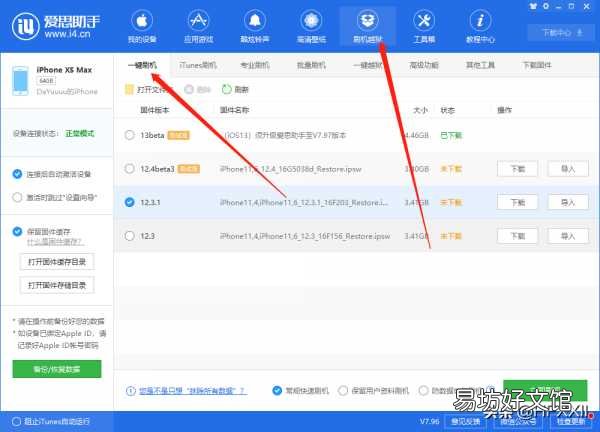Click 导入 button for 12.3.1 firmware
This screenshot has width=600, height=432.
(568, 202)
